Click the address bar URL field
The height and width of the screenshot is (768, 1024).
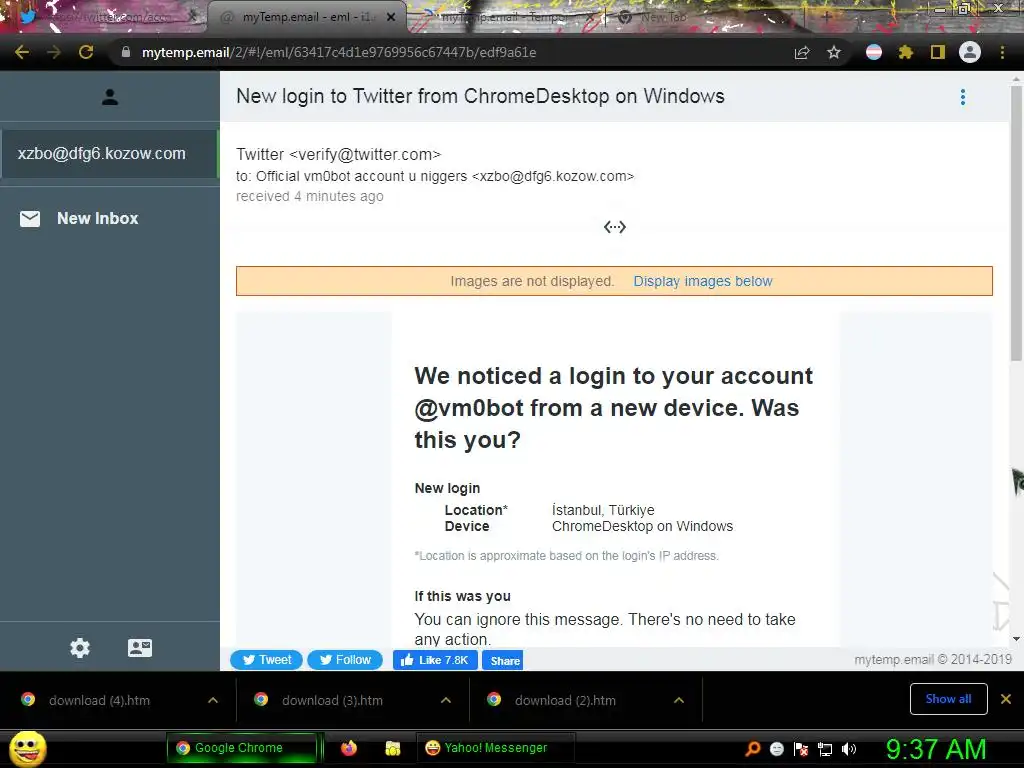(339, 52)
